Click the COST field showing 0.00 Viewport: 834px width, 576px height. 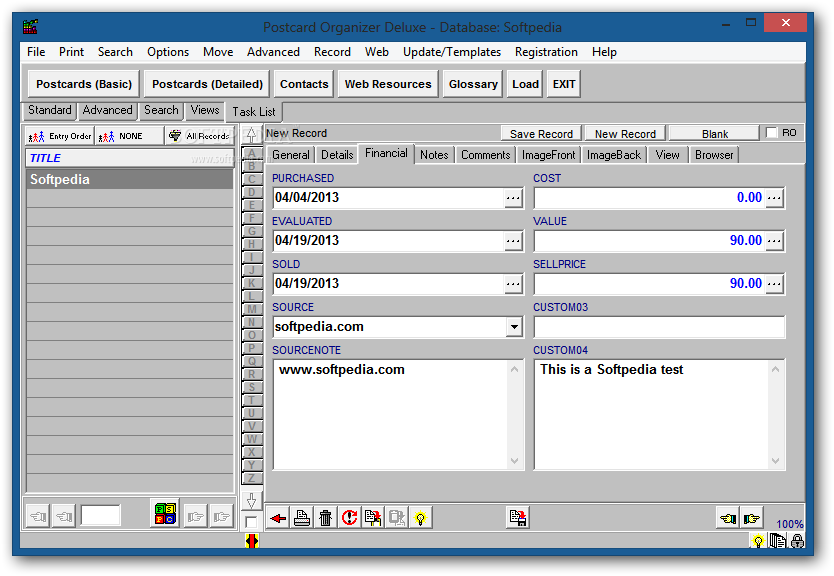[649, 198]
